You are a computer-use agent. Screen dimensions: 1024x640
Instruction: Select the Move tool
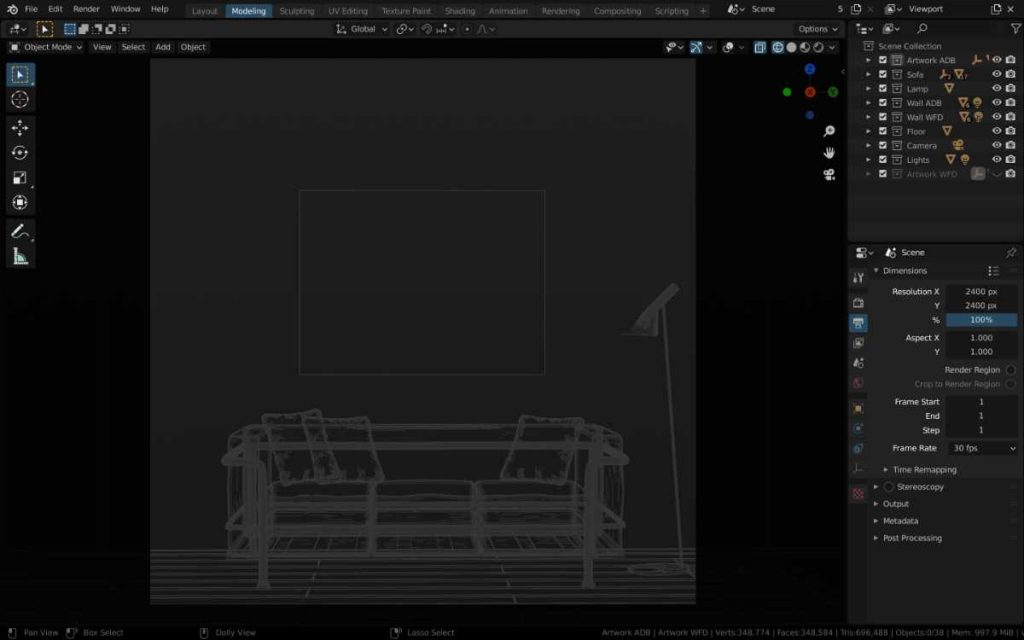(20, 128)
